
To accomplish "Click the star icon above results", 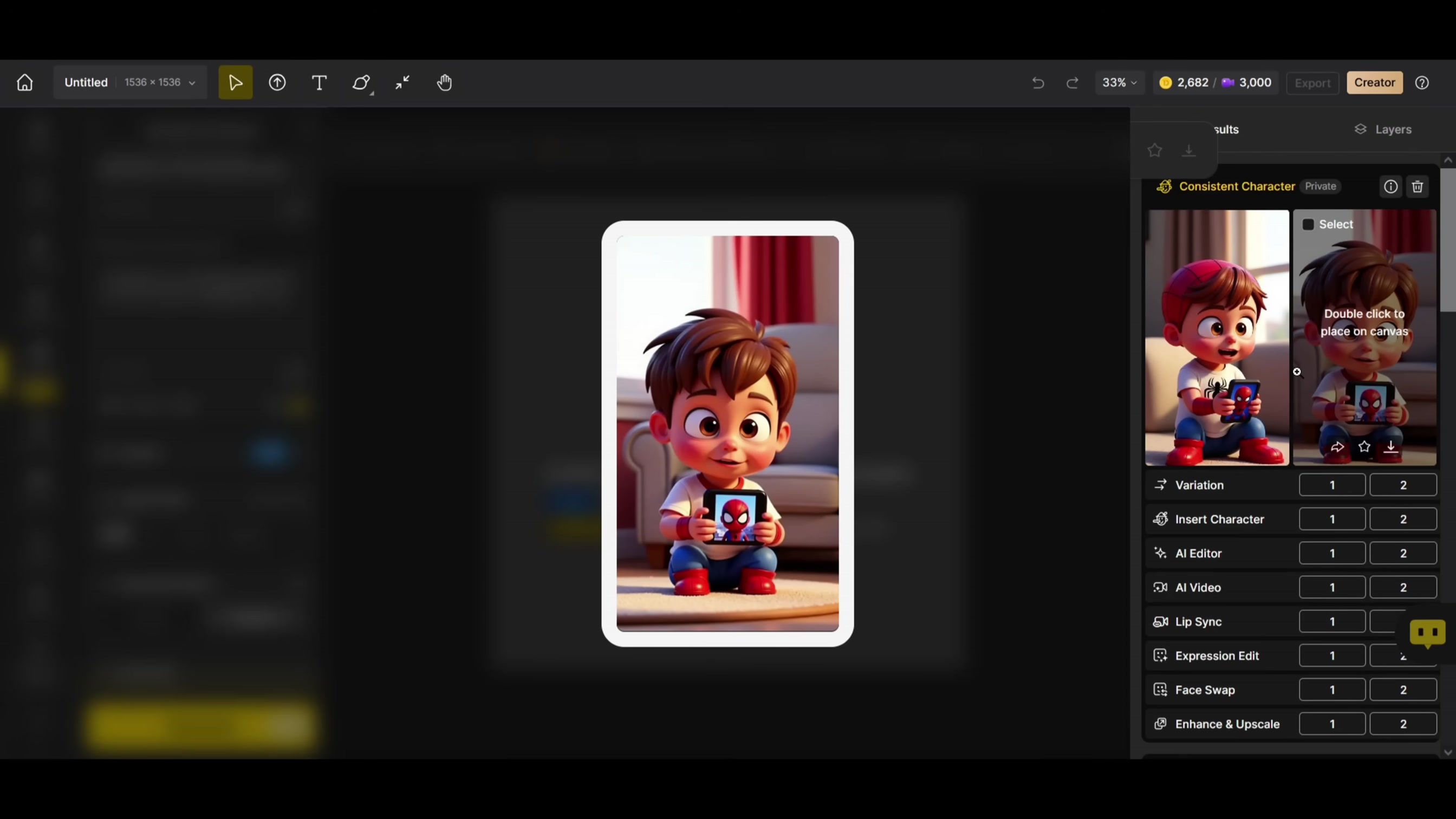I will [1155, 151].
